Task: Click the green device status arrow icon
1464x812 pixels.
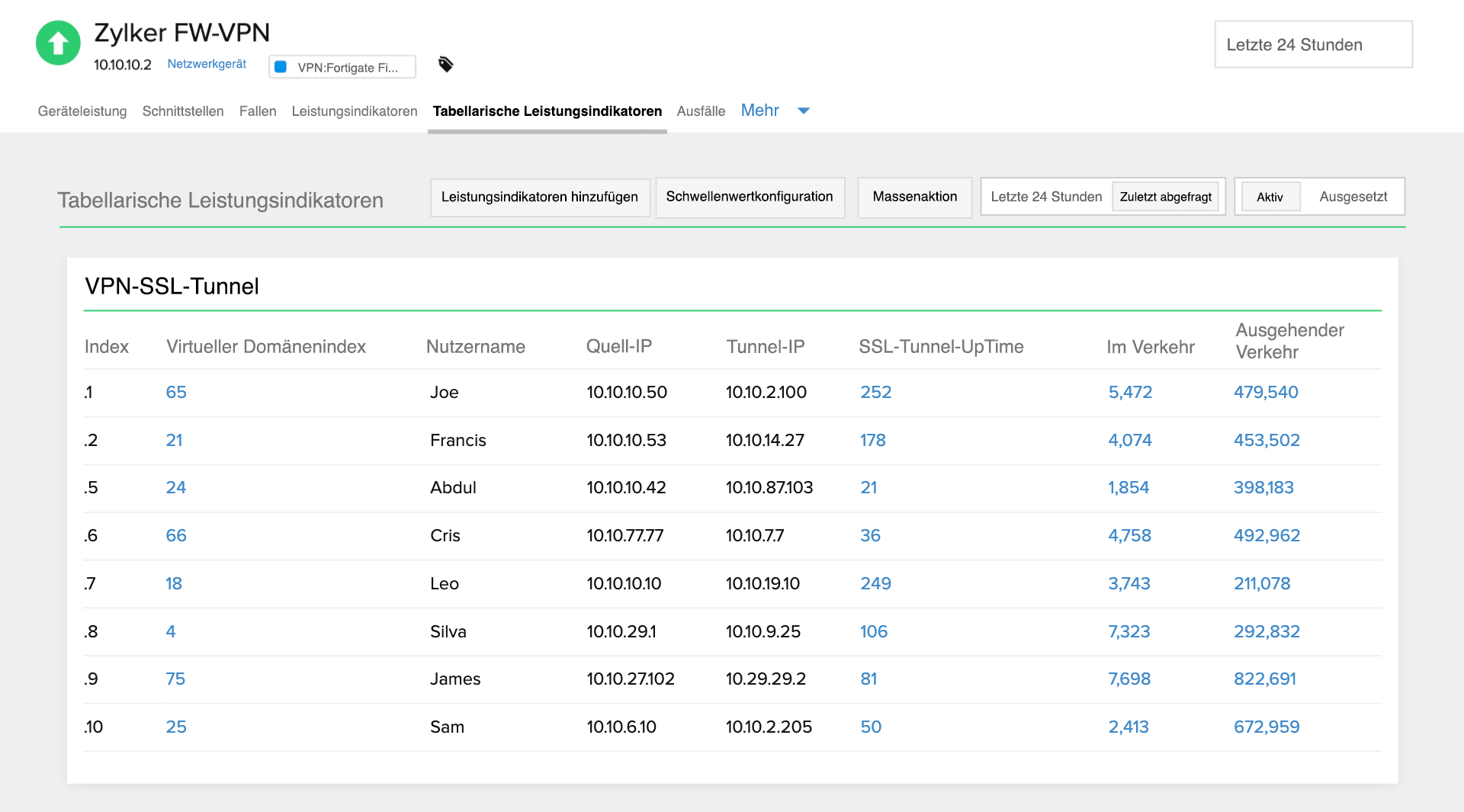Action: 58,43
